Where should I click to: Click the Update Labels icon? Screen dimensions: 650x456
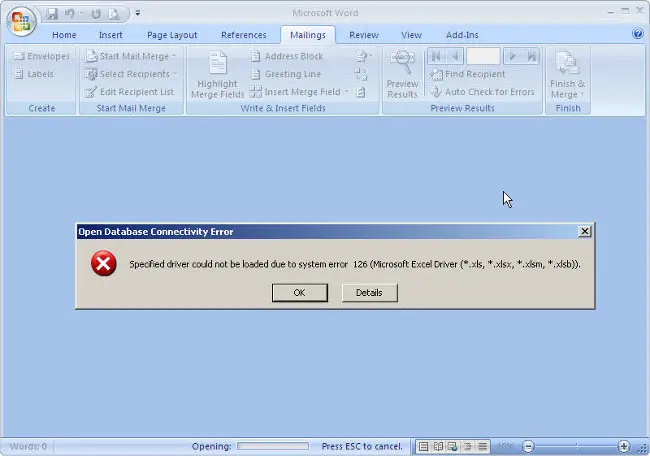click(x=361, y=92)
